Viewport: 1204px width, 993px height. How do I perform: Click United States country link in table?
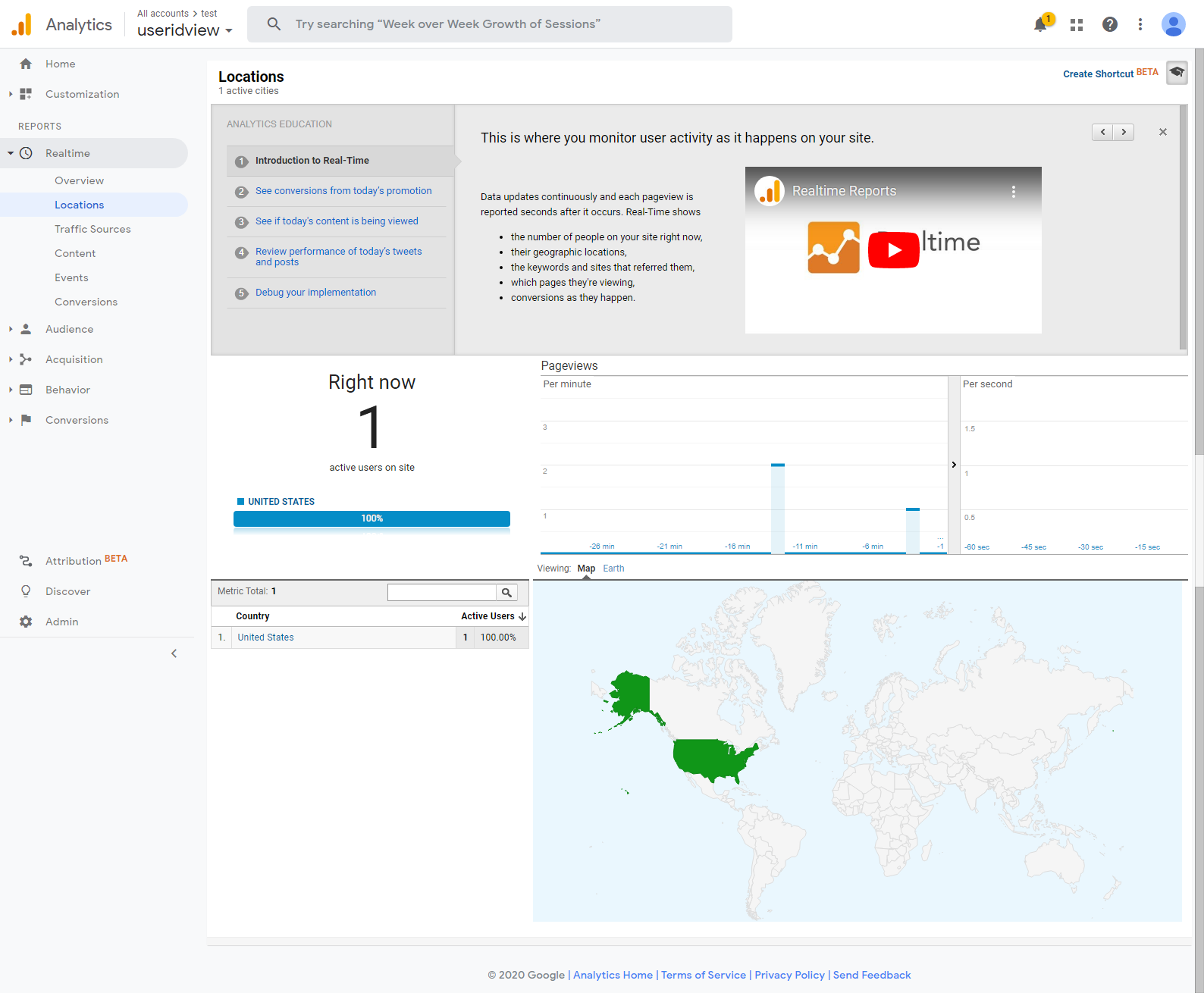(265, 637)
